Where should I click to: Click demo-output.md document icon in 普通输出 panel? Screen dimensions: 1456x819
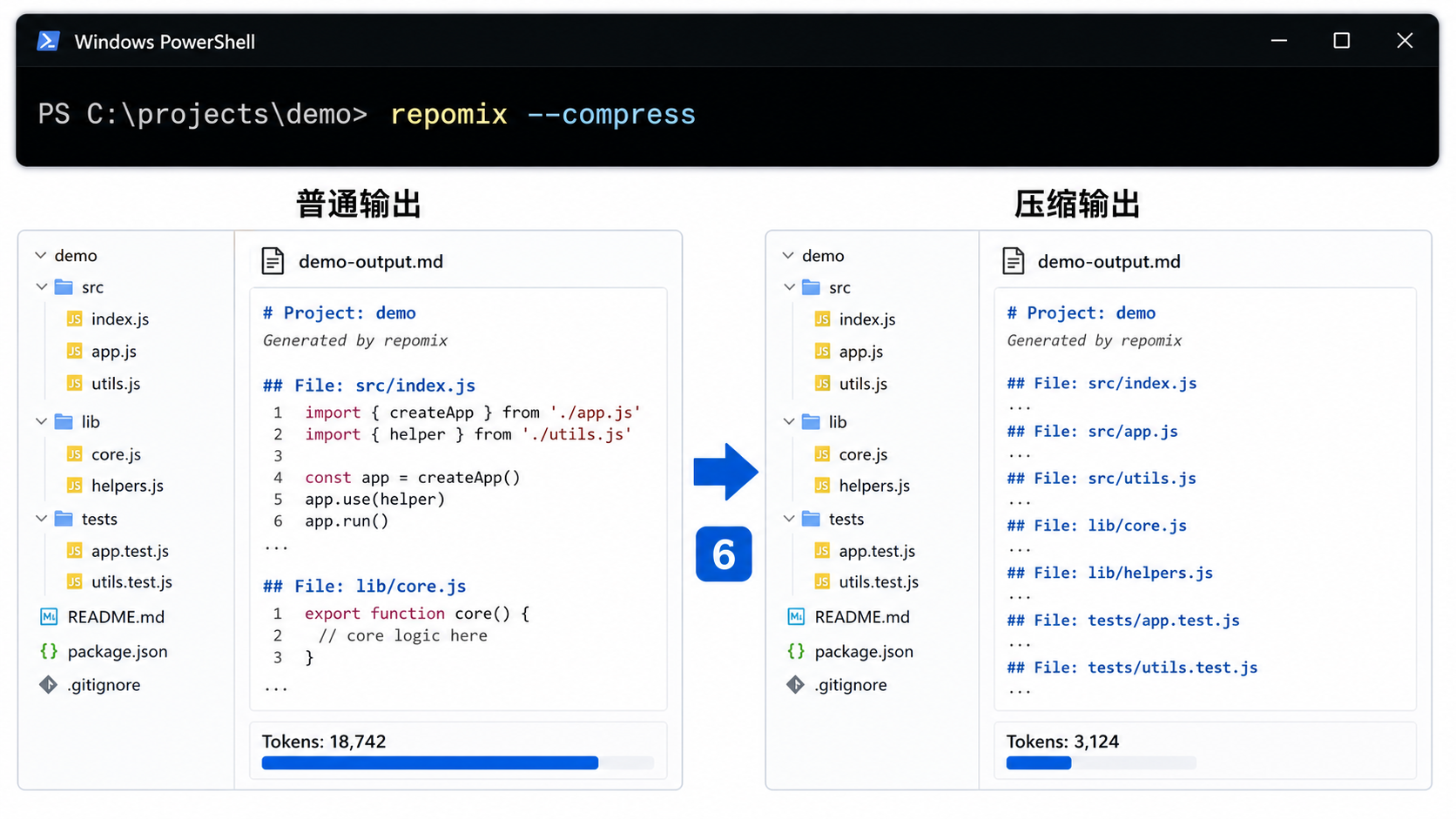pos(273,261)
